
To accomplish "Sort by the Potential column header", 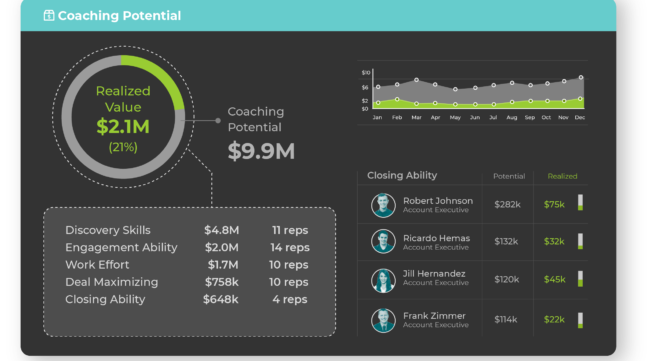I will point(509,176).
